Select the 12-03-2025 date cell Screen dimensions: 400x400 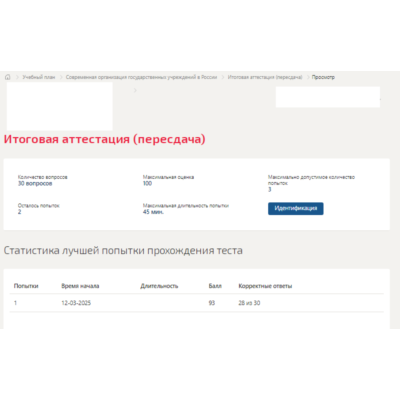click(76, 303)
